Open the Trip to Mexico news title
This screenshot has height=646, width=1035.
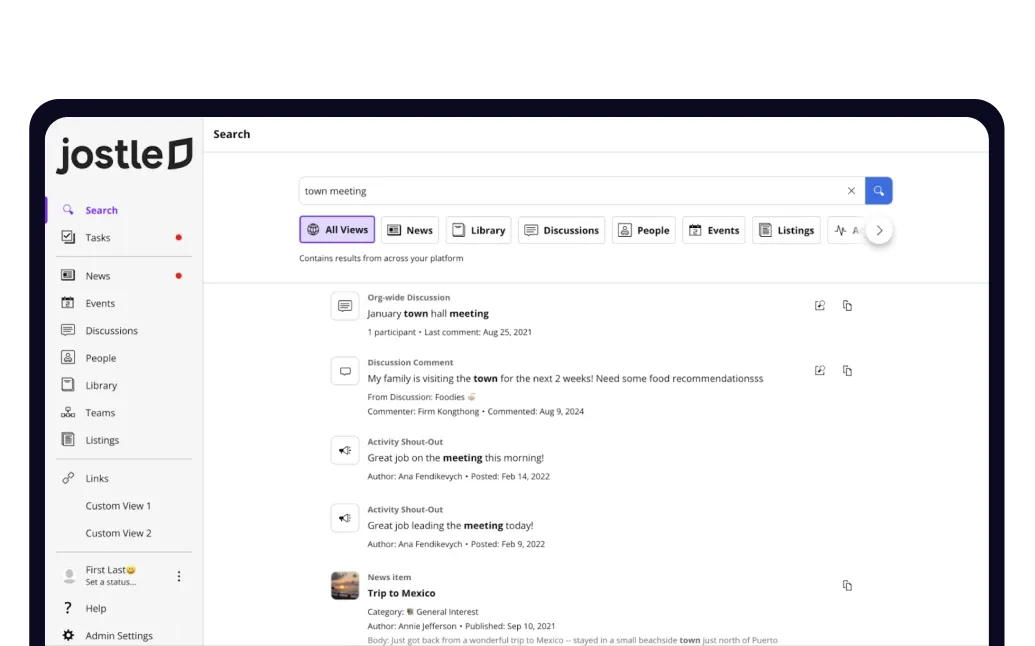401,593
